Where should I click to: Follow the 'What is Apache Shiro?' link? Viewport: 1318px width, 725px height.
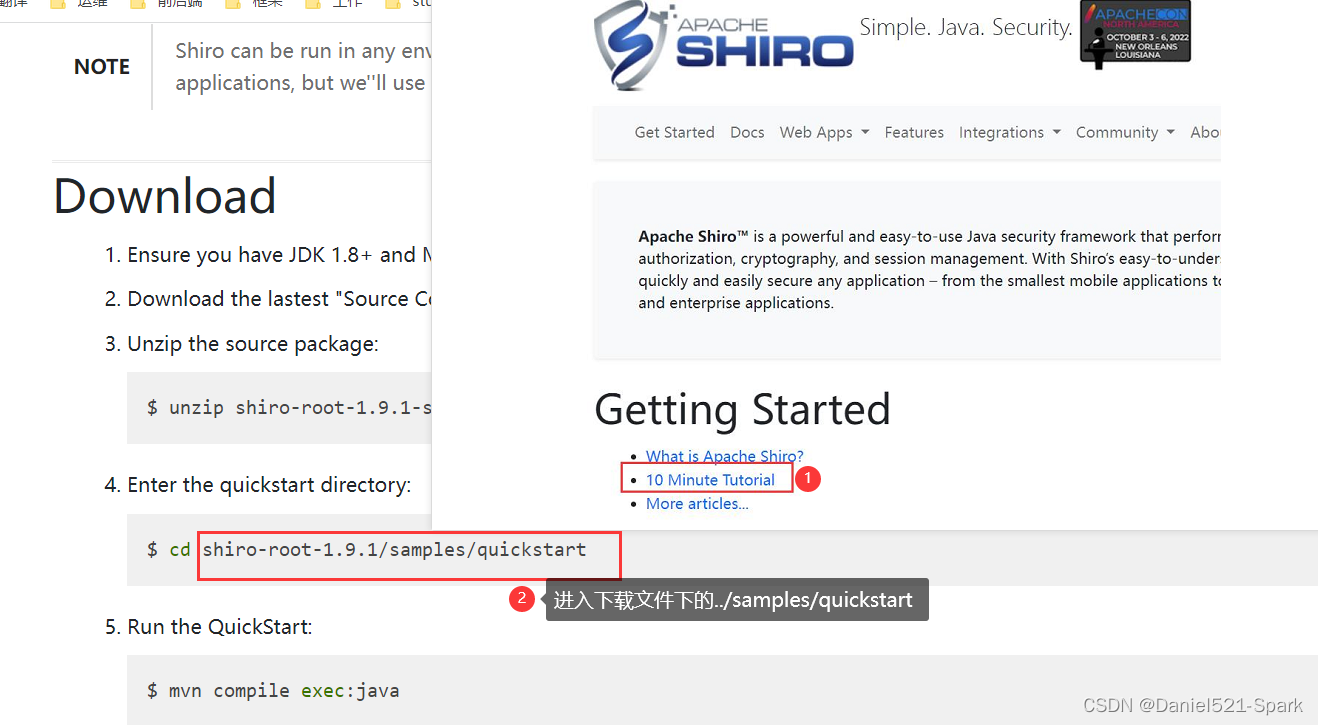(724, 456)
